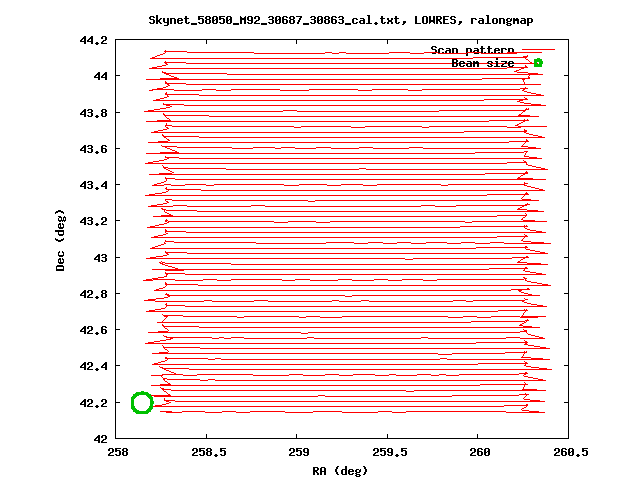640x480 pixels.
Task: Click the 44.2 Dec axis tick label
Action: pyautogui.click(x=94, y=40)
